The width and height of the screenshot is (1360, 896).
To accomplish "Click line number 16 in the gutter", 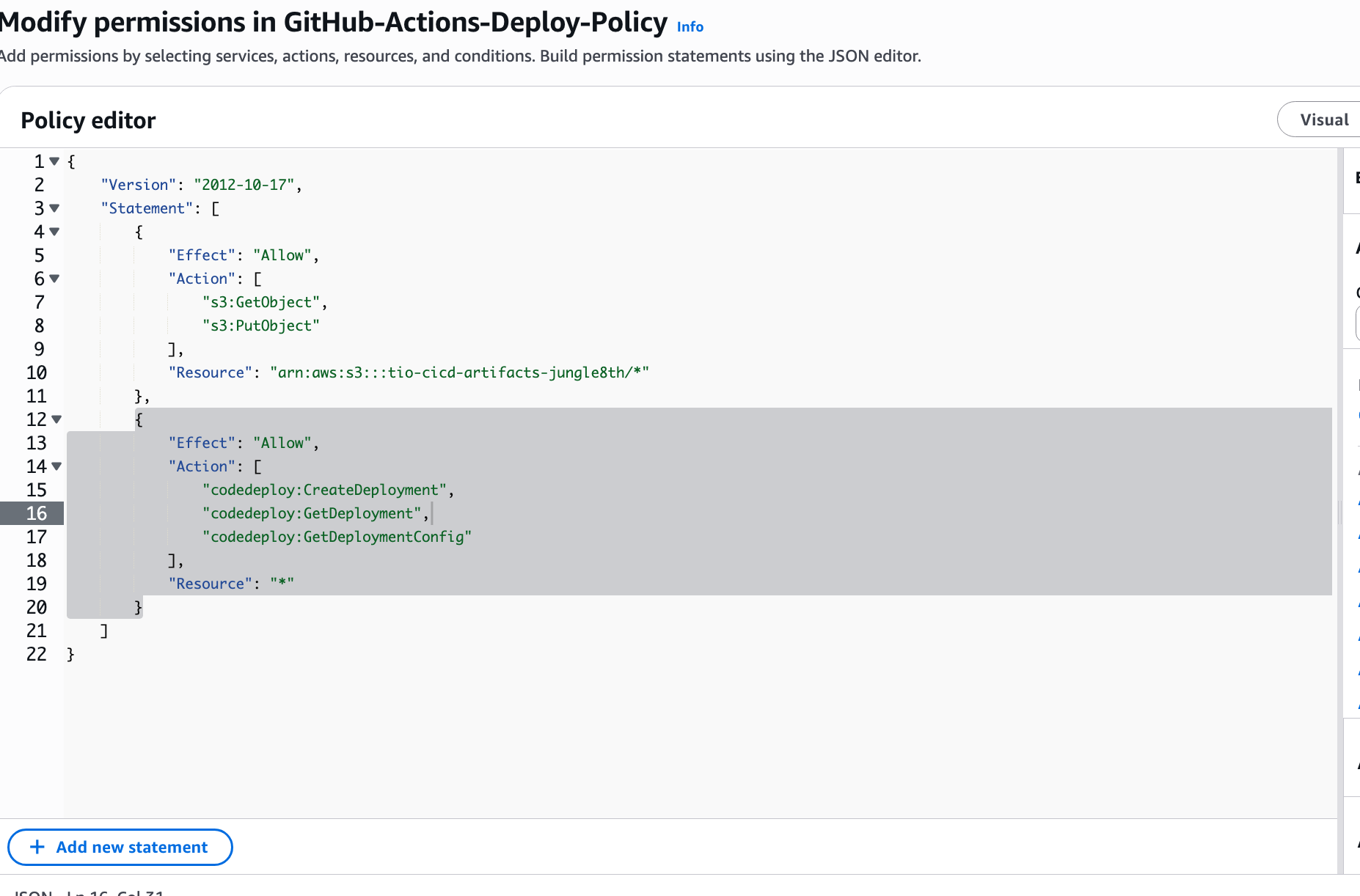I will (36, 513).
